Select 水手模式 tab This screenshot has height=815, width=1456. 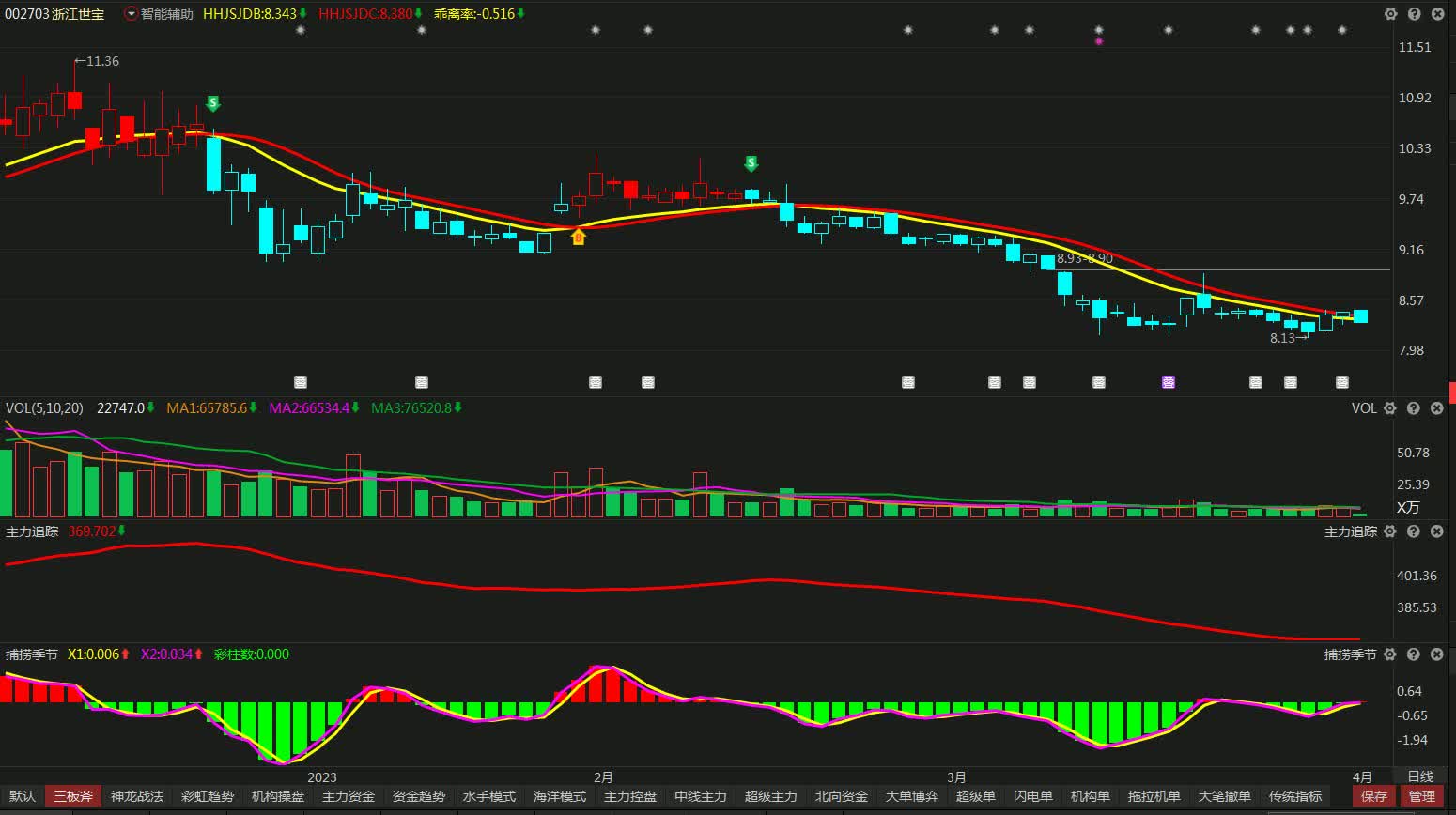tap(489, 796)
